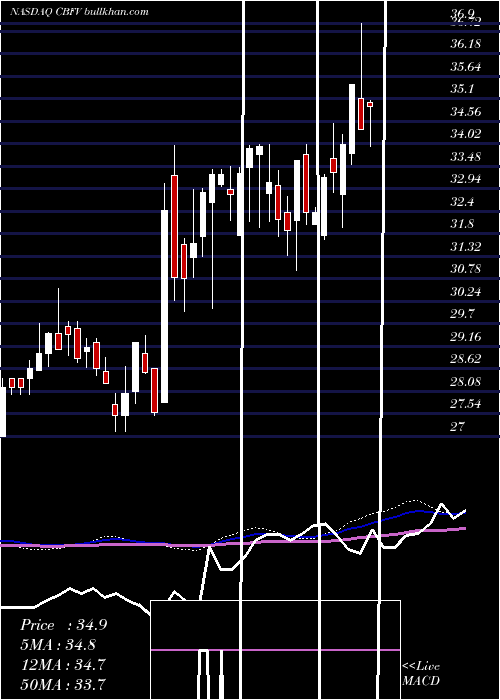Click the 50MA : 33.7 readout
This screenshot has width=500, height=700.
[x=63, y=684]
